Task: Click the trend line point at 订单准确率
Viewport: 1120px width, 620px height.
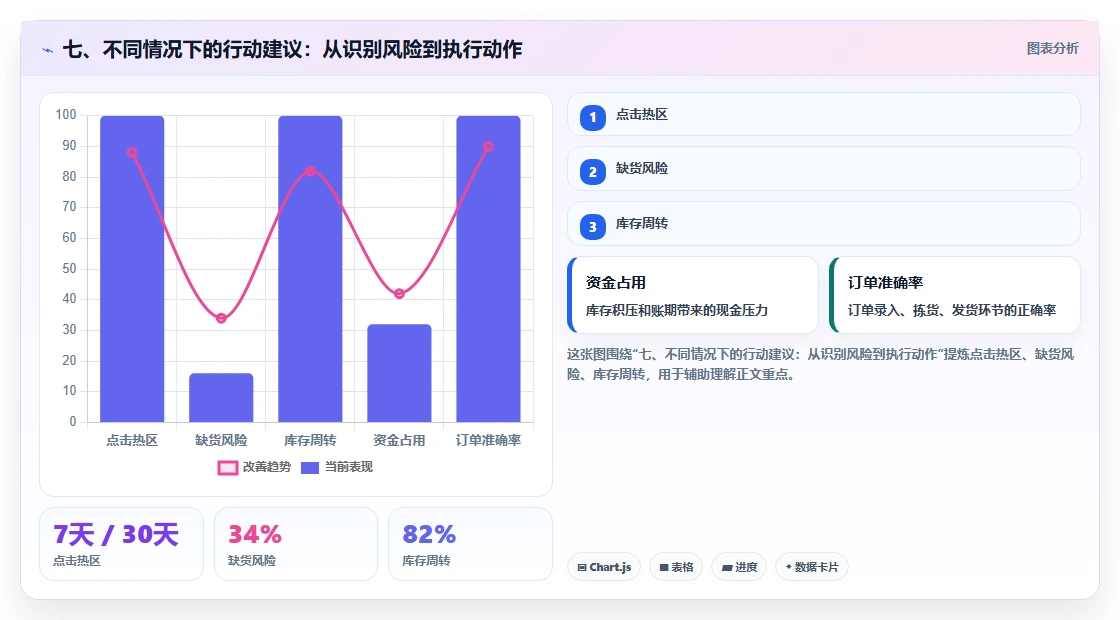Action: click(489, 146)
